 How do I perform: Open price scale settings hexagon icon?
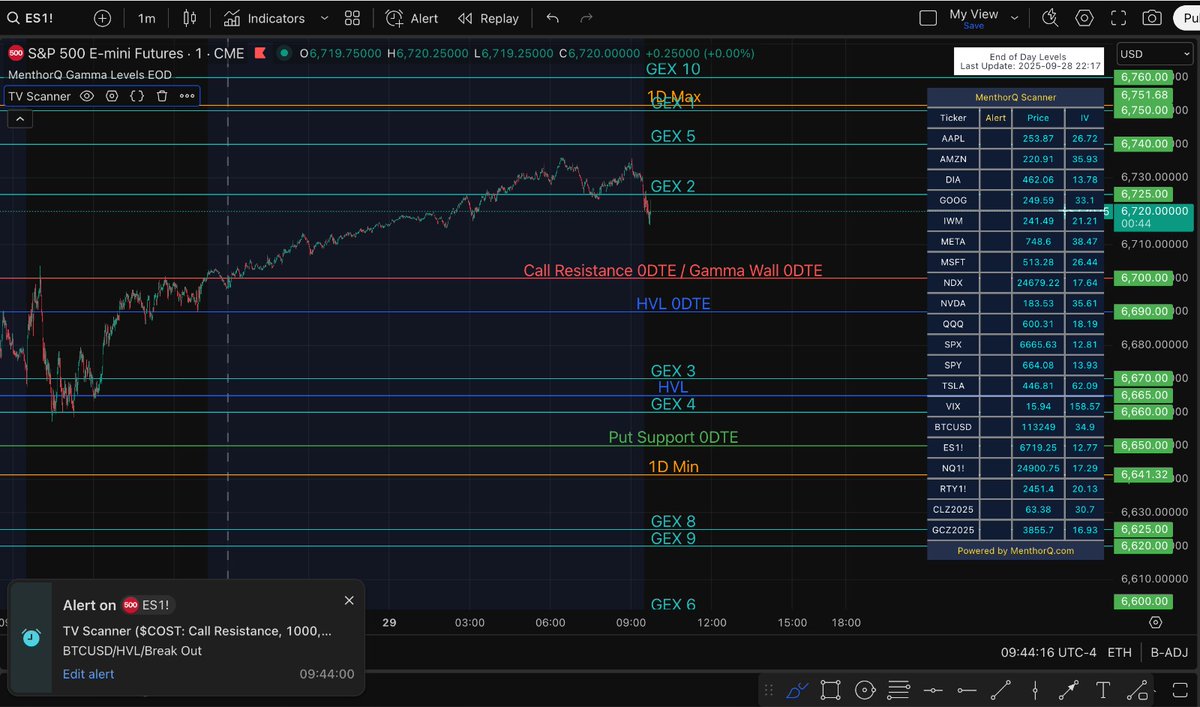click(1156, 622)
